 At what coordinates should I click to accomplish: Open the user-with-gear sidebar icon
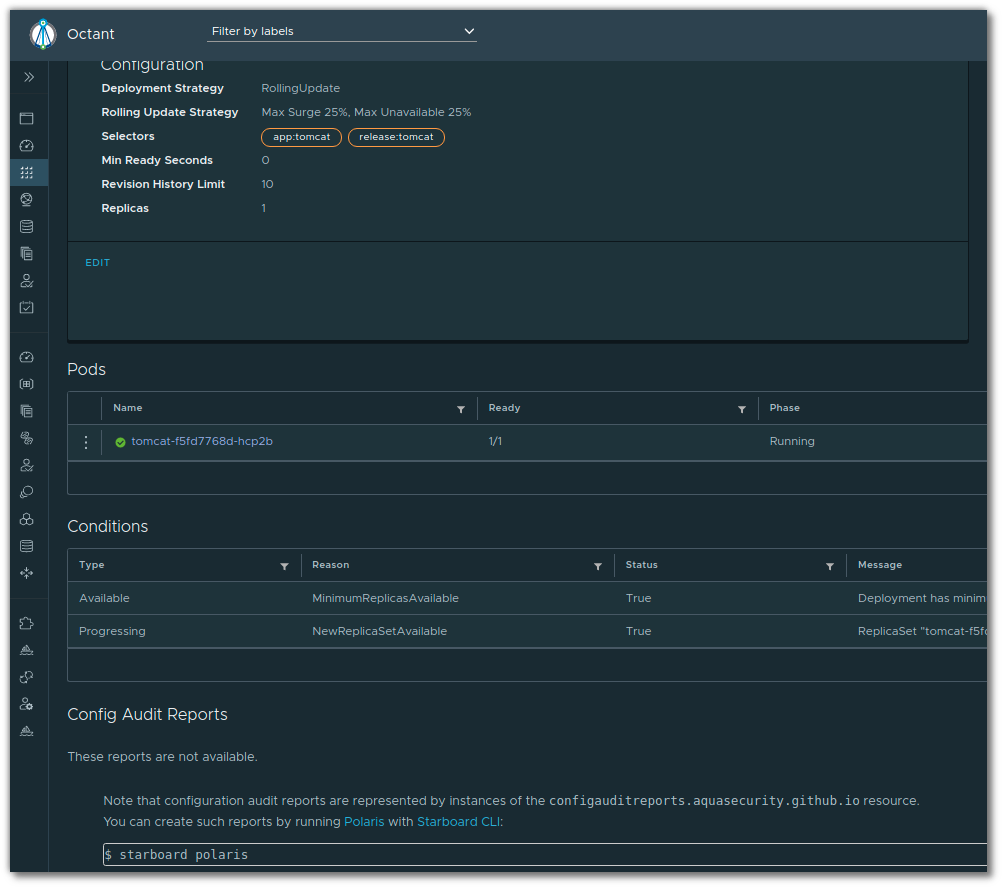[x=26, y=704]
